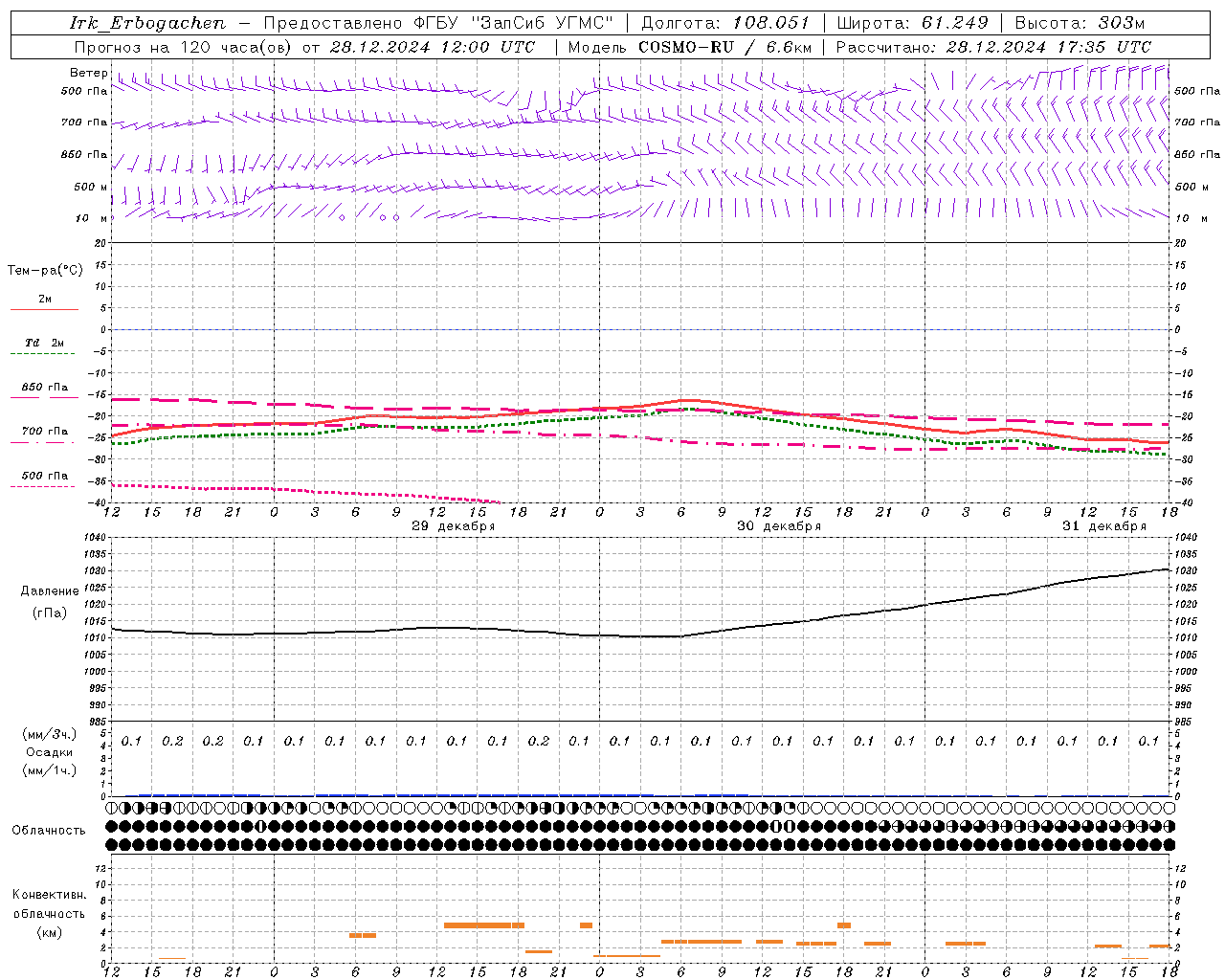This screenshot has width=1225, height=980.
Task: Click the 'Высота: 303м' header field
Action: point(1080,23)
